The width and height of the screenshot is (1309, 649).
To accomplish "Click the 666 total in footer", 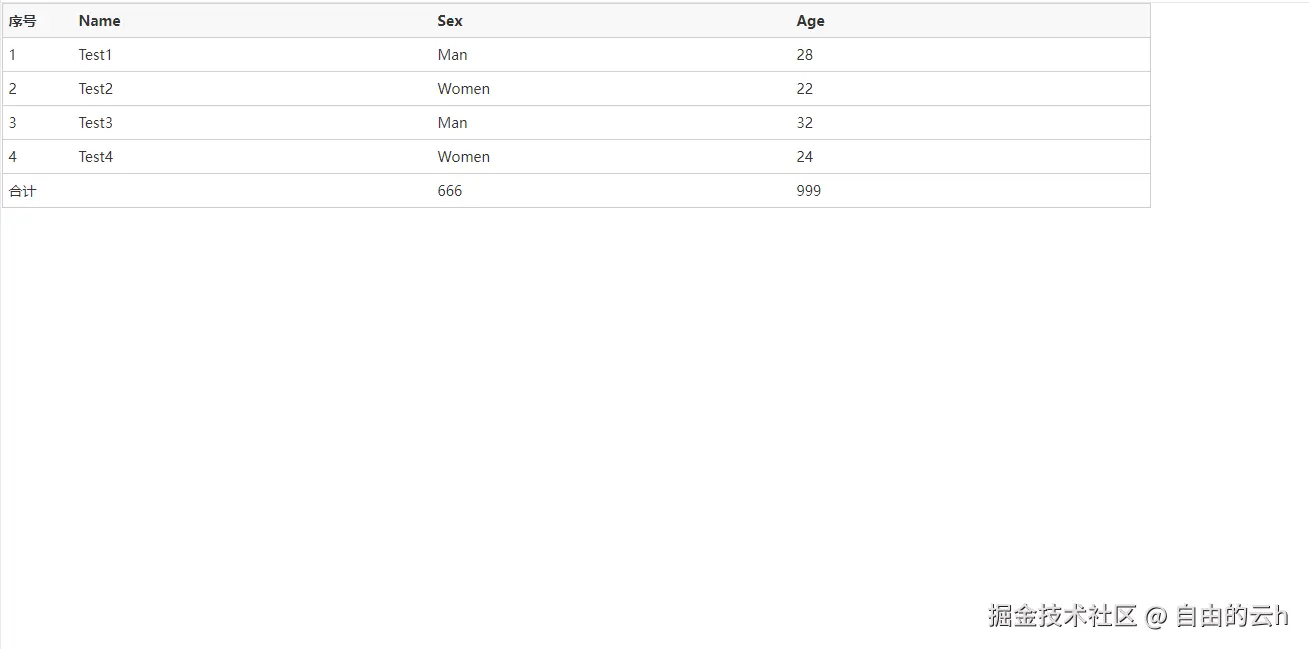I will point(450,191).
